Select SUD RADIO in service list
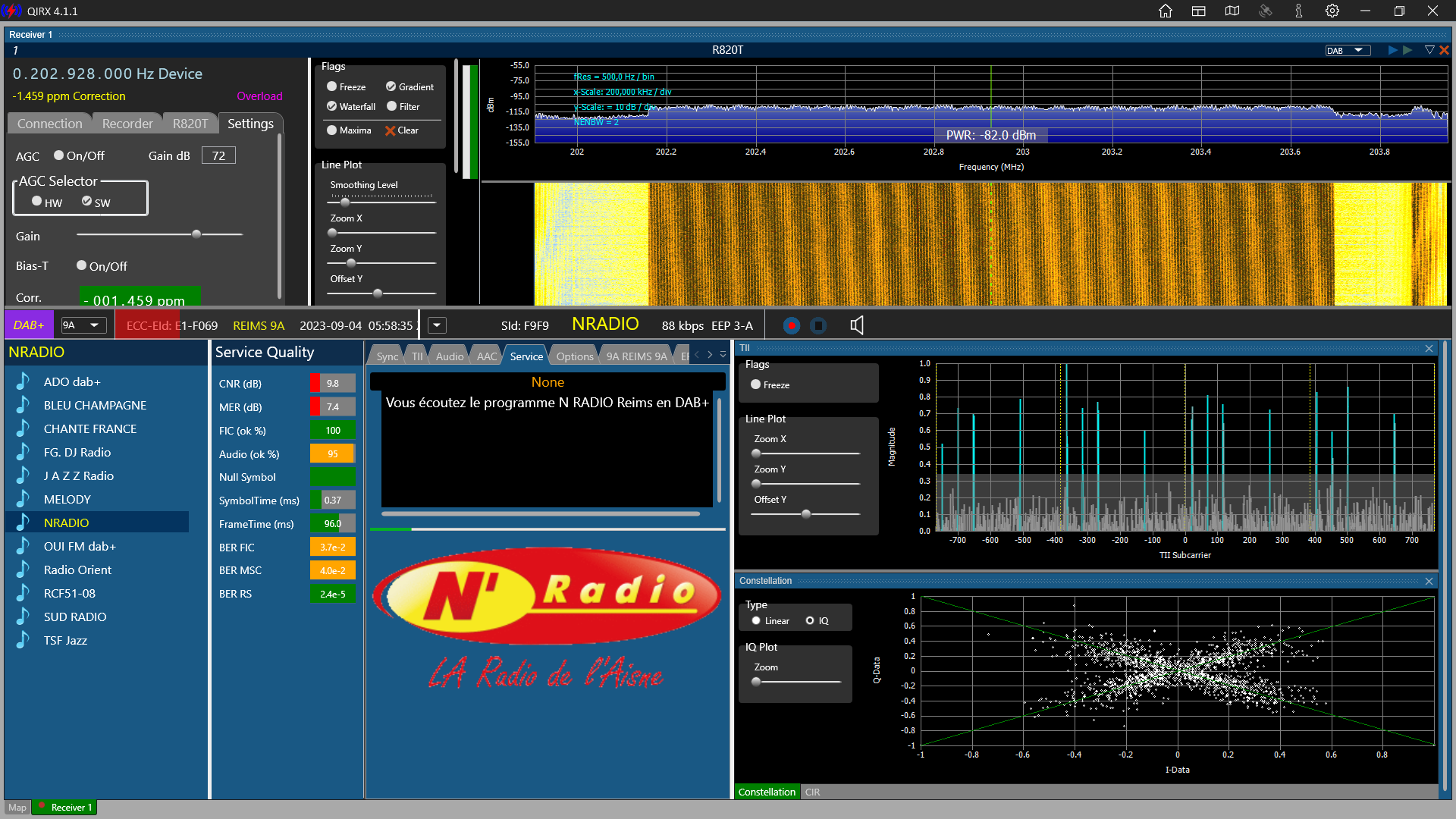This screenshot has width=1456, height=819. pos(75,617)
